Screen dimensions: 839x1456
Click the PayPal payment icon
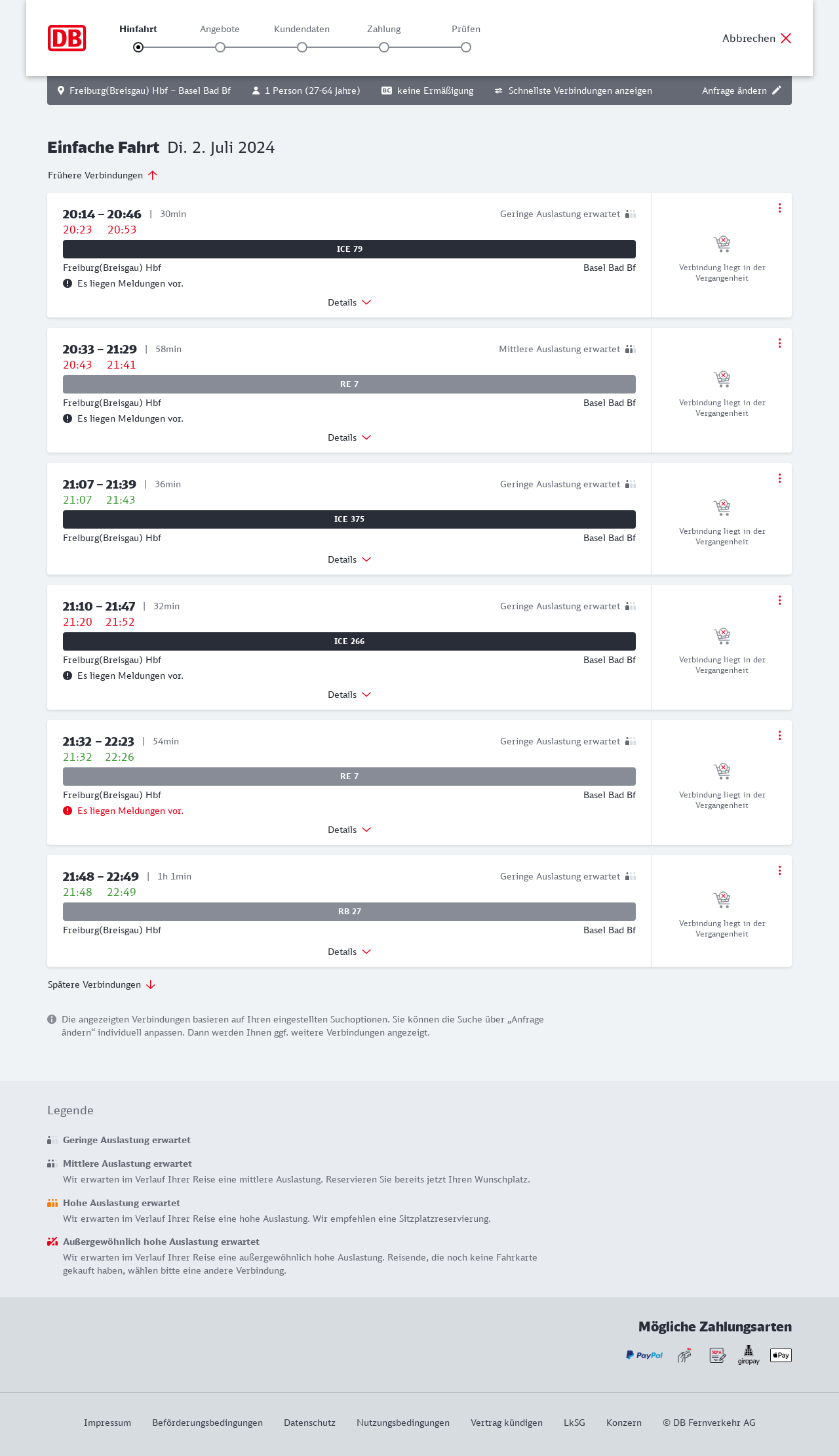(x=644, y=1355)
